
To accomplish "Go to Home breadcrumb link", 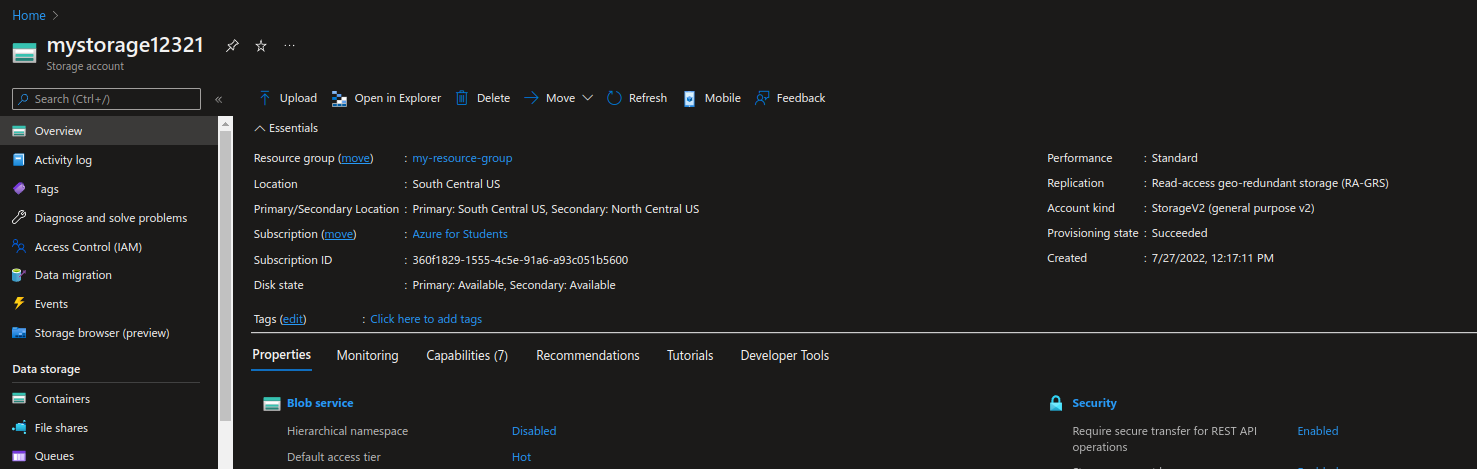I will tap(29, 16).
